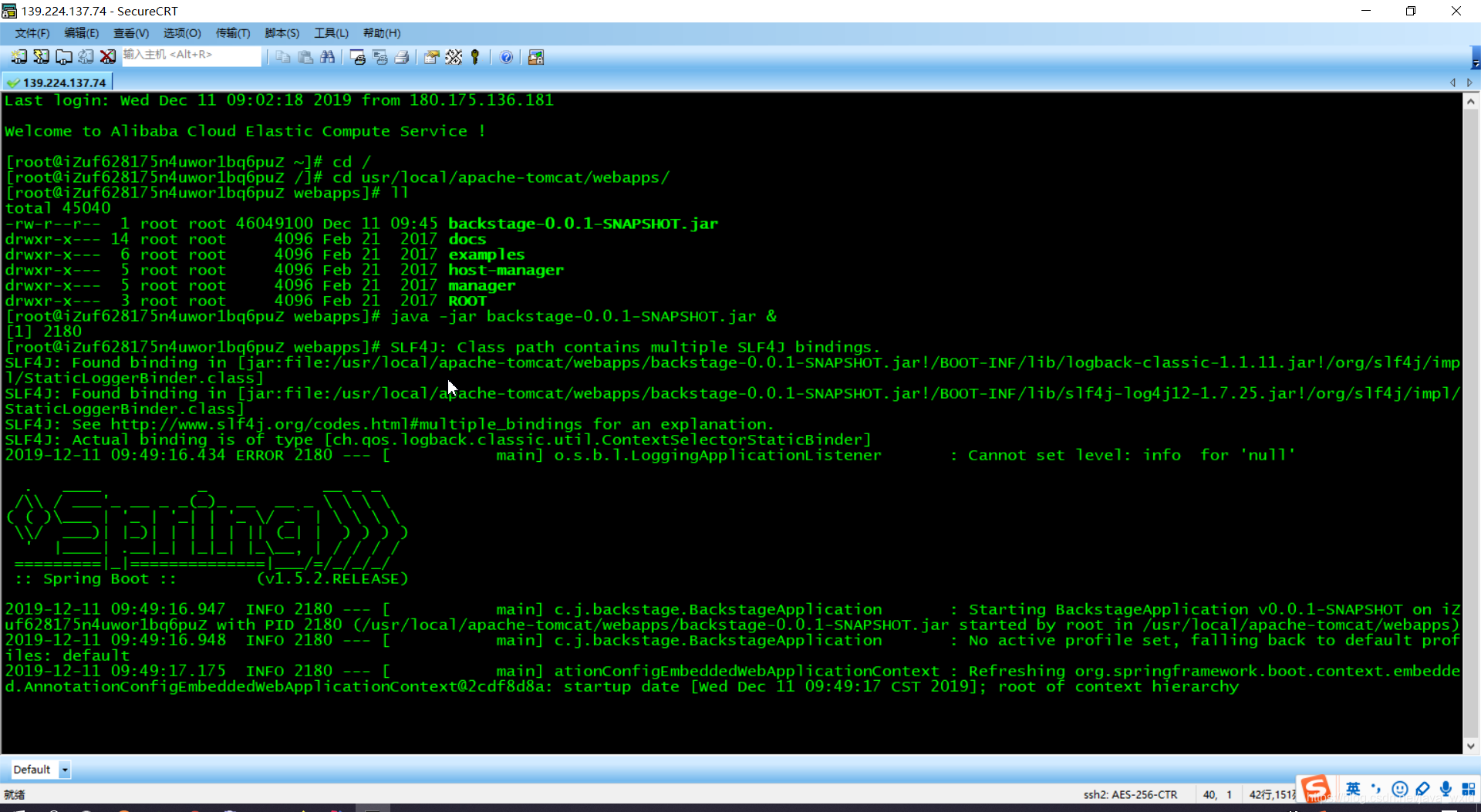Click the (v1.5.2.RELEASE) Spring Boot version text
The height and width of the screenshot is (812, 1481).
point(332,578)
